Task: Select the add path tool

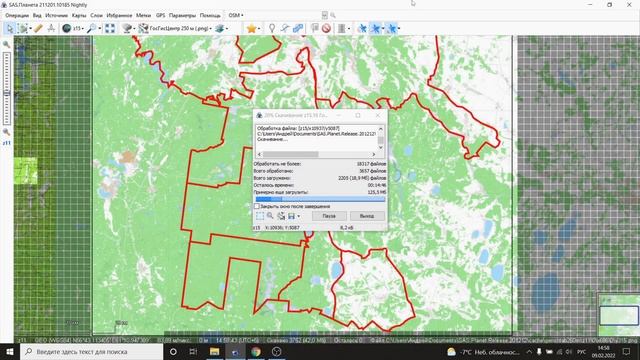Action: click(284, 28)
